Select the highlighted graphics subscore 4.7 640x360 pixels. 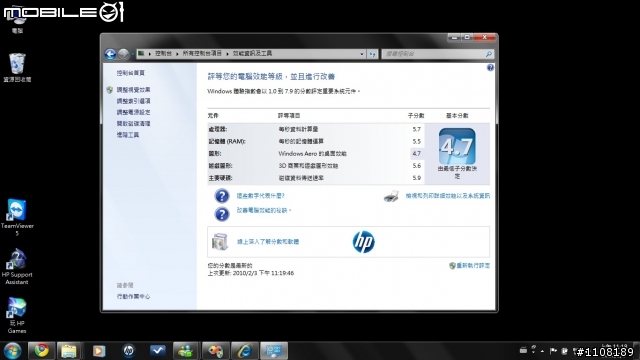point(416,154)
